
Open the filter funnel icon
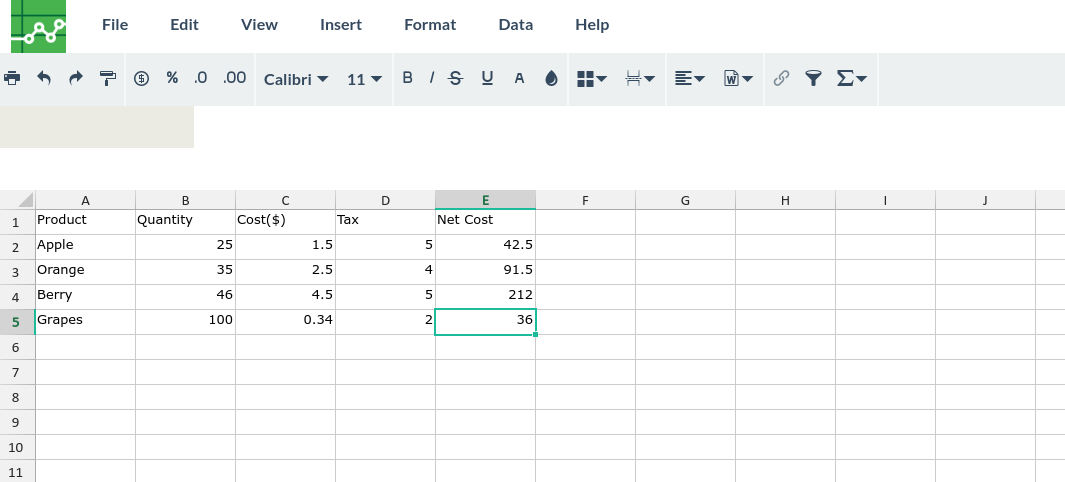tap(813, 79)
